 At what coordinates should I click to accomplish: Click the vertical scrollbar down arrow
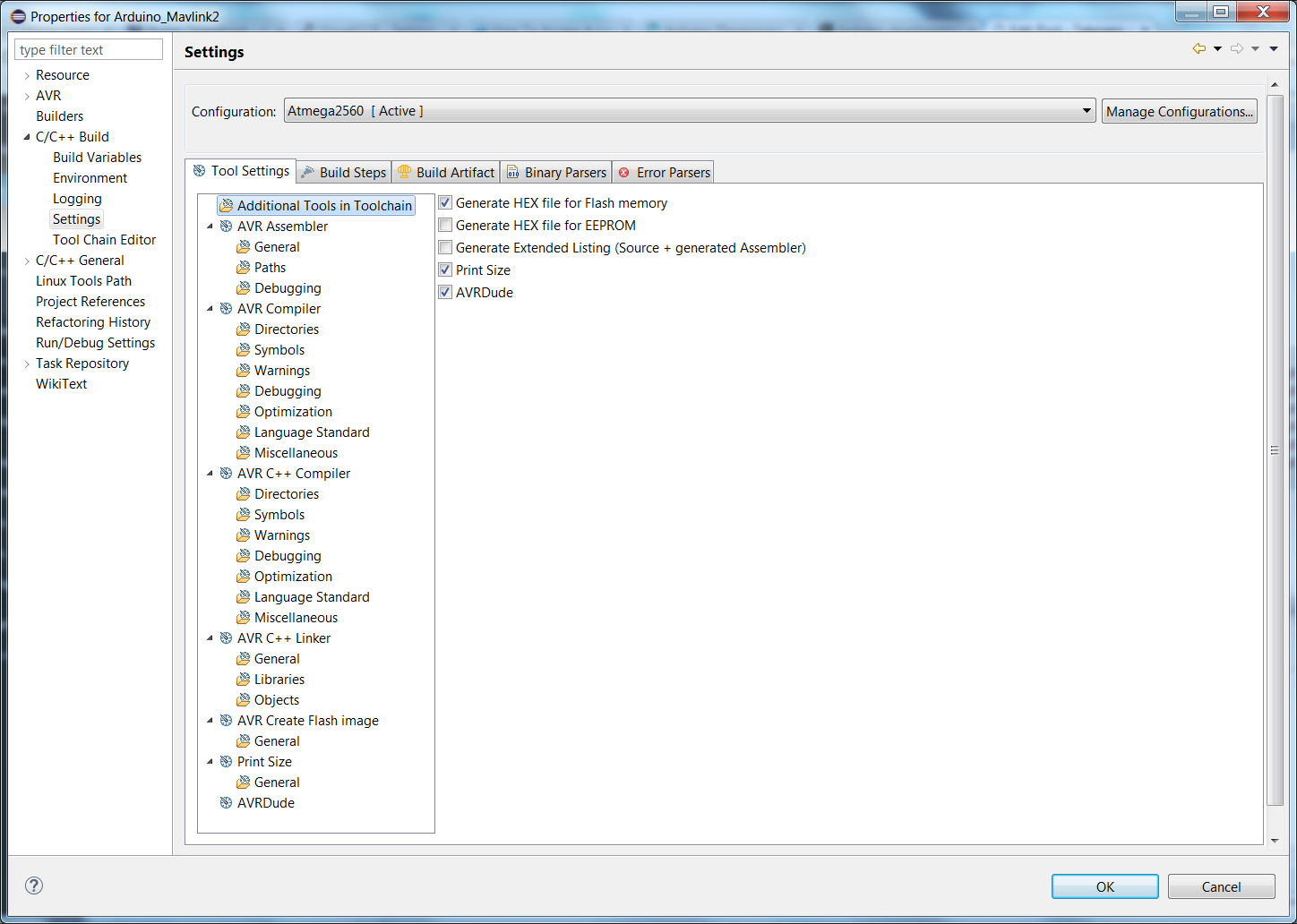pos(1275,841)
